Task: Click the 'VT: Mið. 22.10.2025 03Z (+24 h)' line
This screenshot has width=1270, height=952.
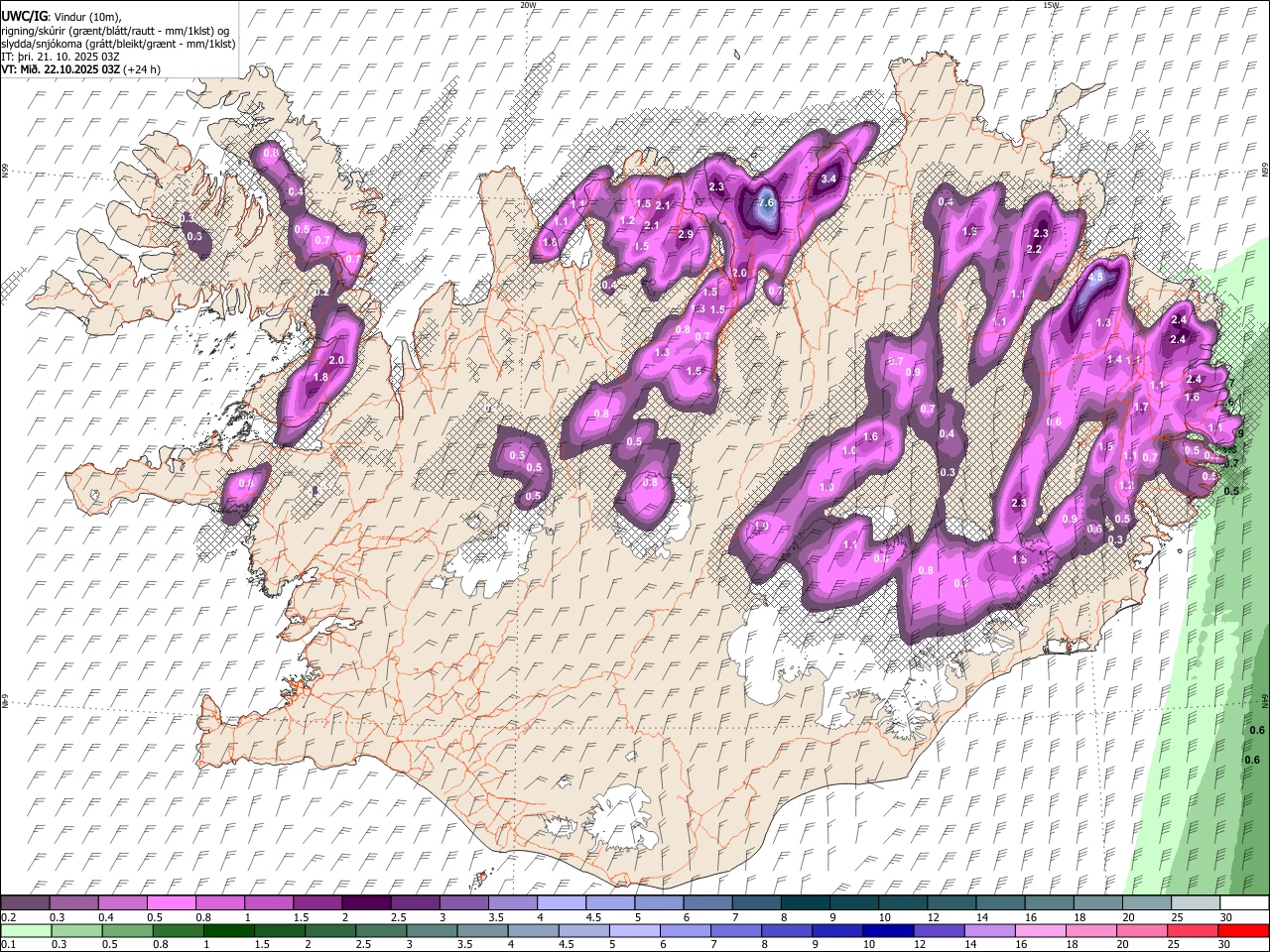Action: click(81, 69)
